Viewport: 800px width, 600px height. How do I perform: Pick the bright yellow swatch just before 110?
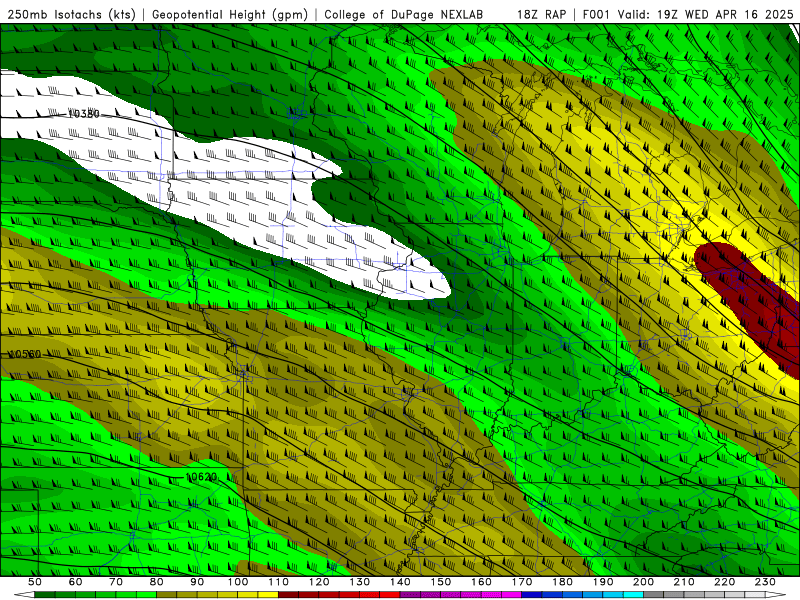click(268, 595)
